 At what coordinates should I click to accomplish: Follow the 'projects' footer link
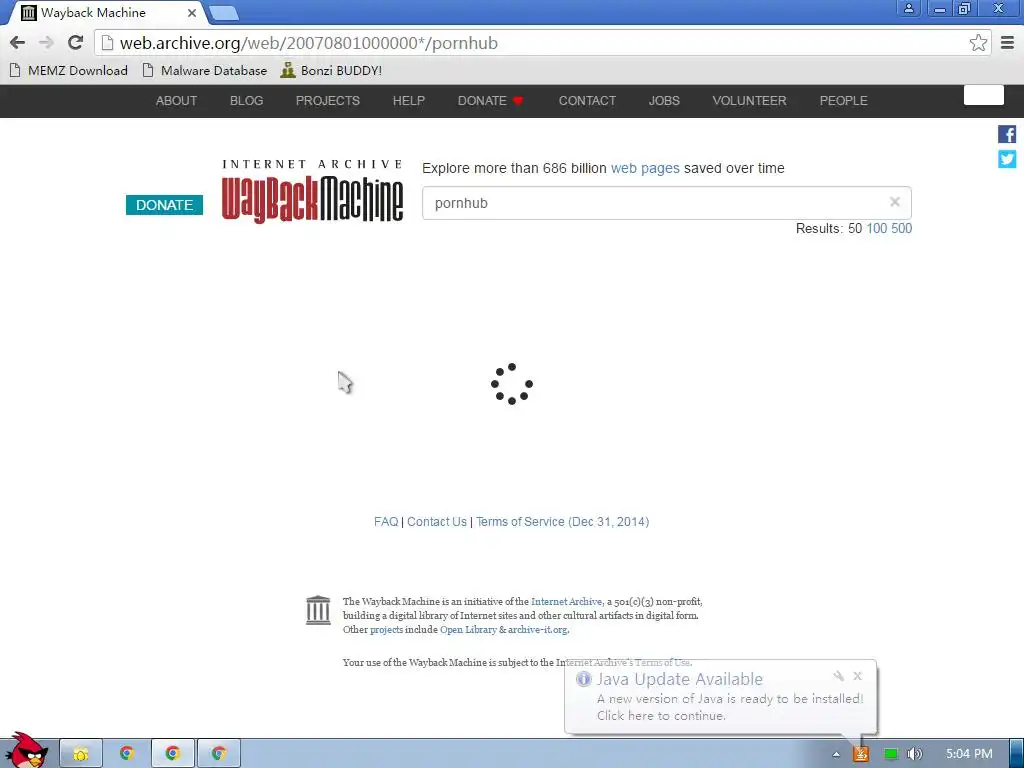[387, 630]
